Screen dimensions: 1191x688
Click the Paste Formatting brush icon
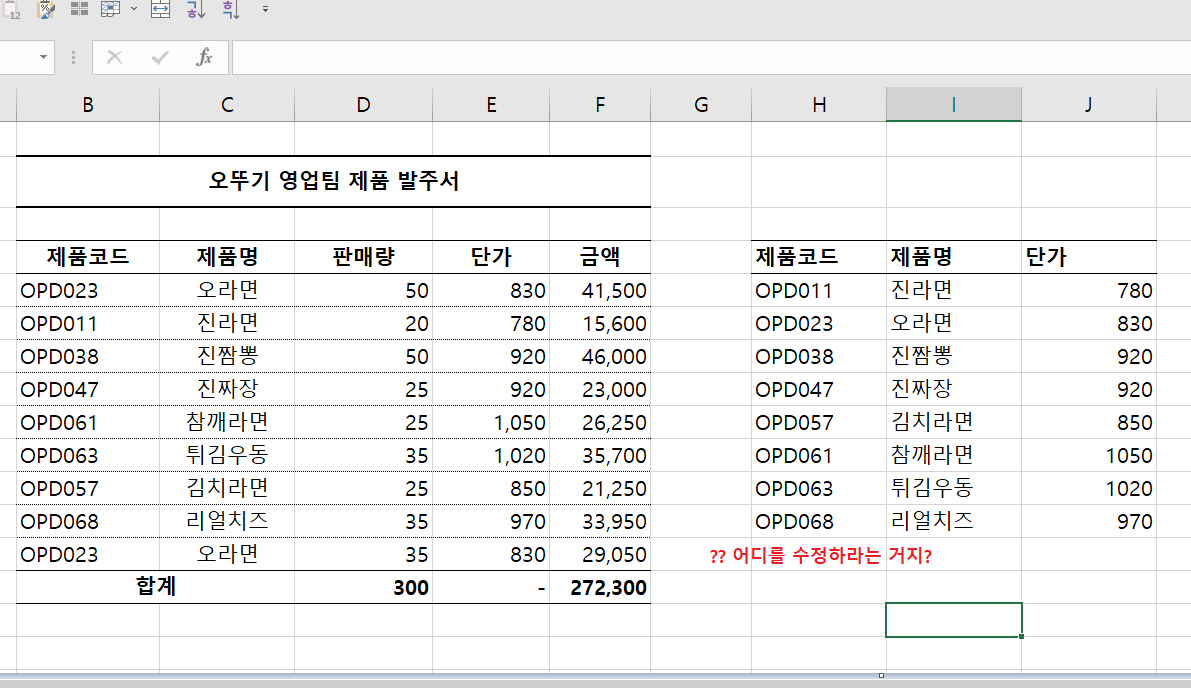coord(46,9)
